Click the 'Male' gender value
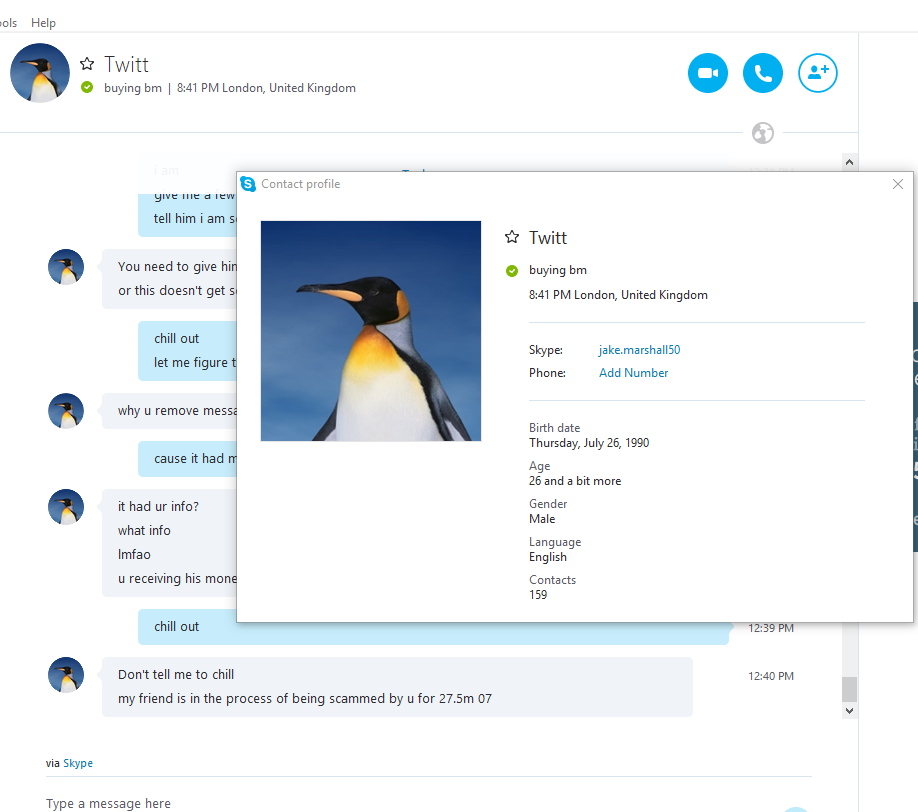 (x=542, y=519)
